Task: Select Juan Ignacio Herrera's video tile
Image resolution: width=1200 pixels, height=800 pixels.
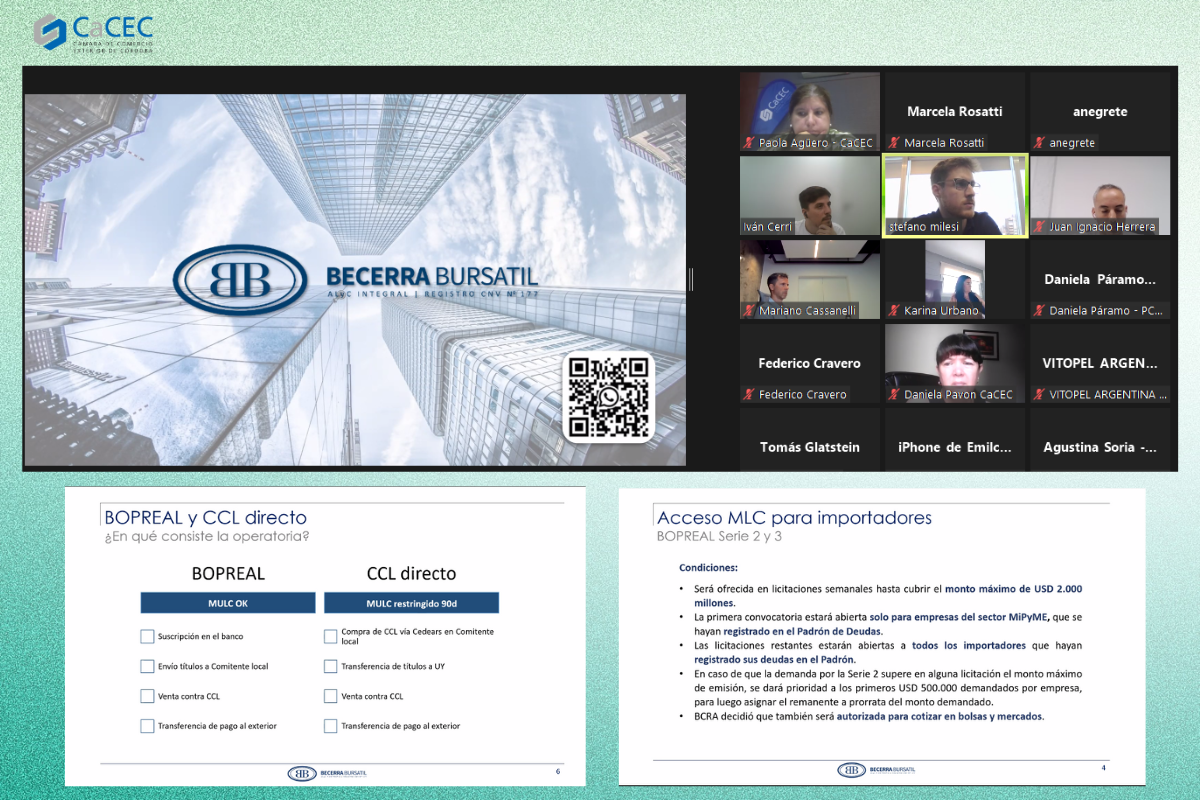Action: (1100, 195)
